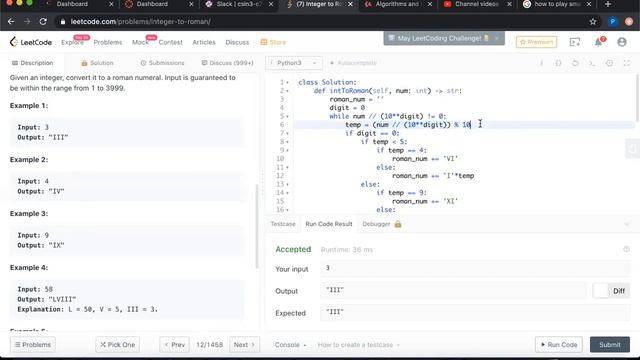
Task: Switch to the Solution tab
Action: pos(97,63)
